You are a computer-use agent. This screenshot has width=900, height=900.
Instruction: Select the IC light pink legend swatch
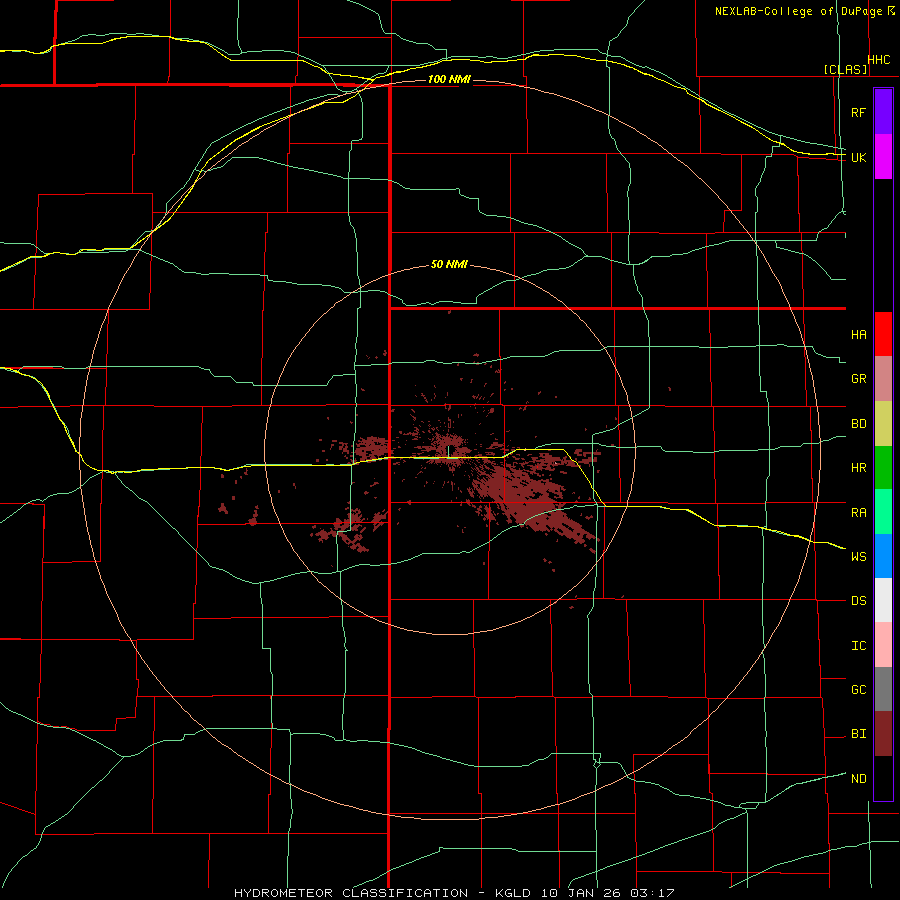(x=883, y=645)
